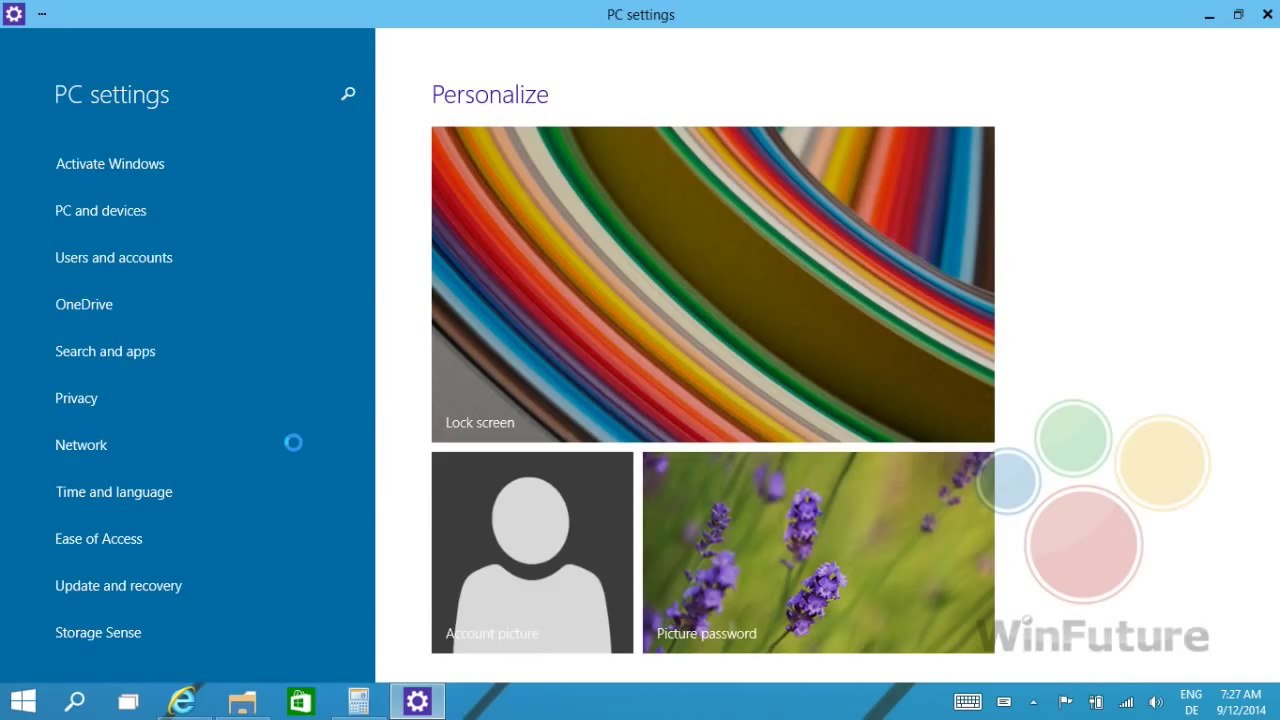The image size is (1280, 720).
Task: Click the search magnifier in PC settings
Action: click(348, 94)
